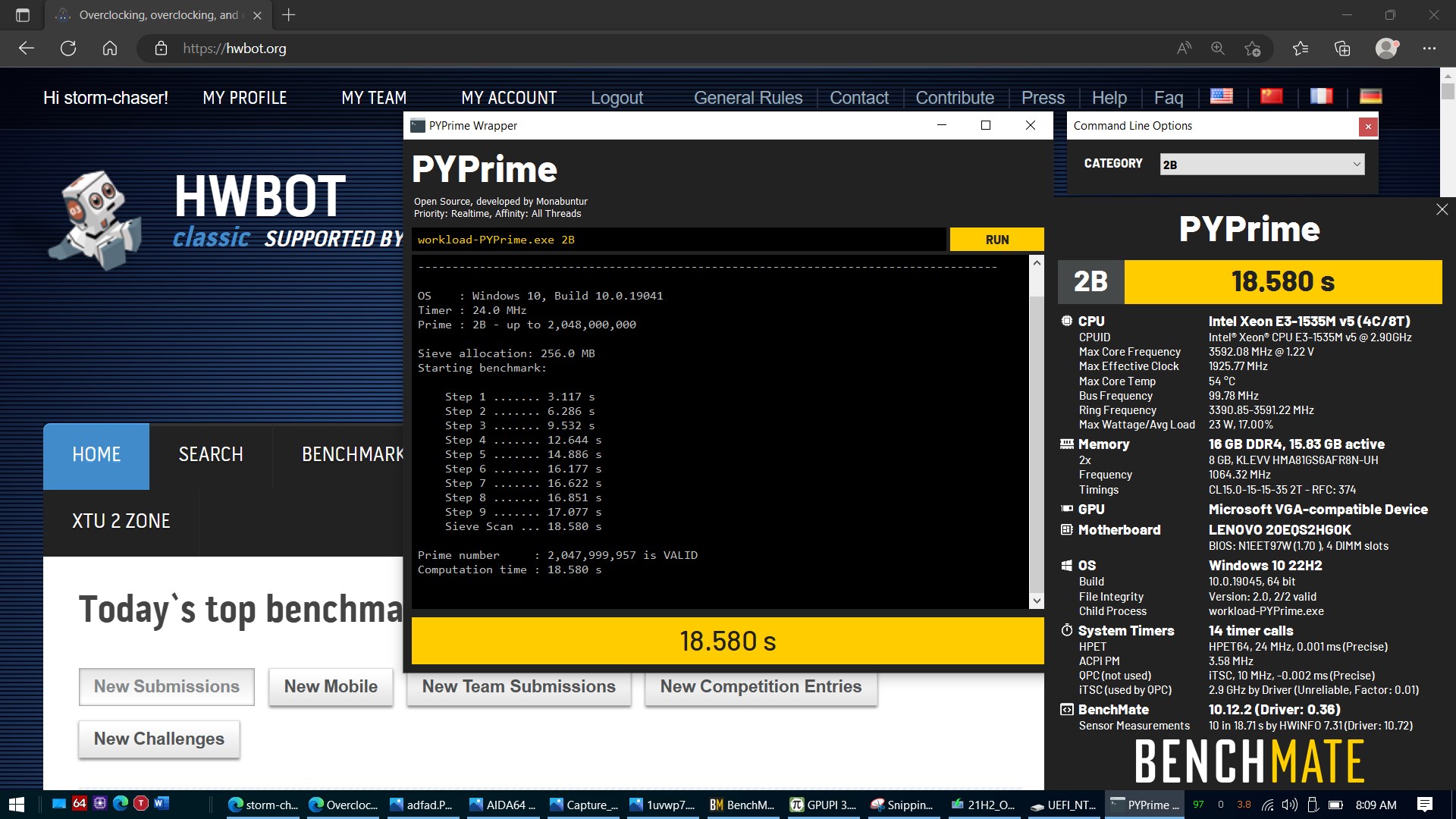Click the HWBOT robot logo
The width and height of the screenshot is (1456, 819).
point(95,220)
